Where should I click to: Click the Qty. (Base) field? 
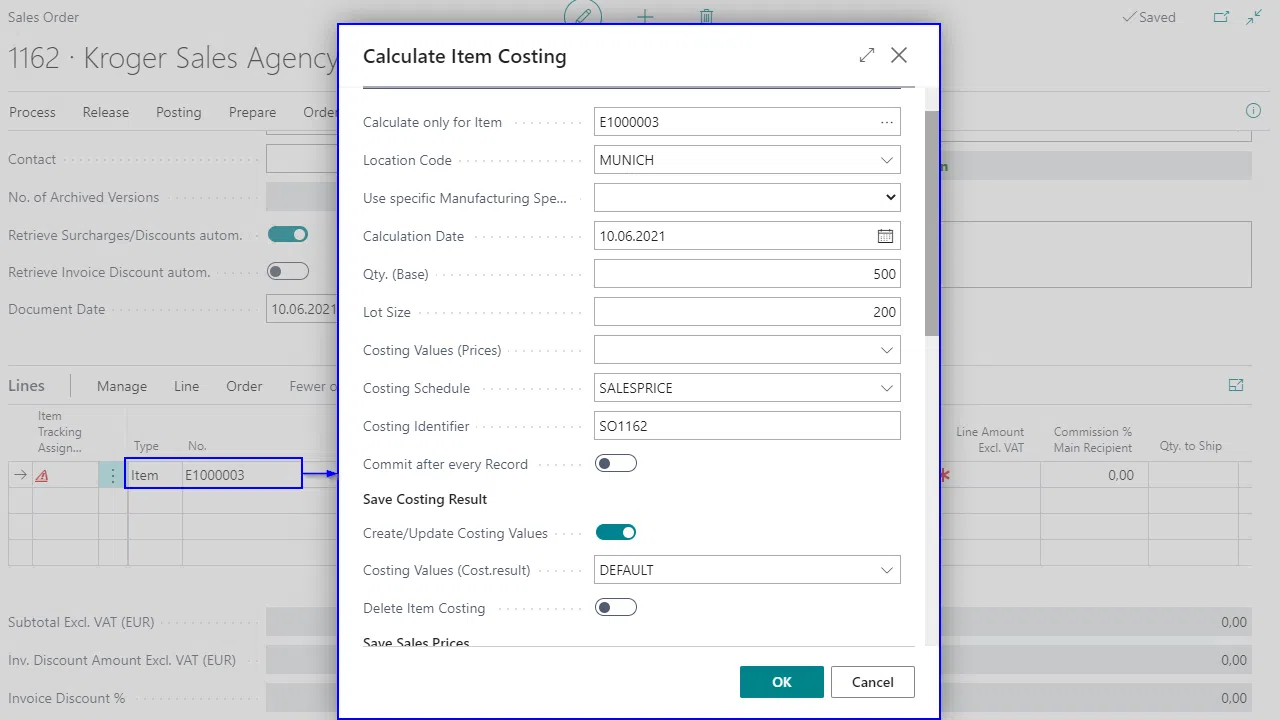747,274
